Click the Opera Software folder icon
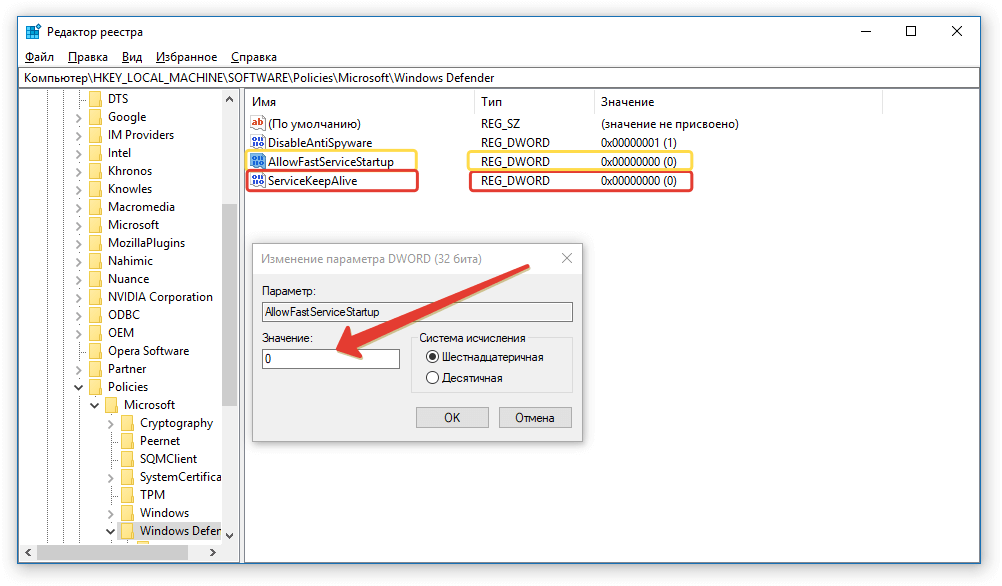The height and width of the screenshot is (586, 1002). [95, 351]
